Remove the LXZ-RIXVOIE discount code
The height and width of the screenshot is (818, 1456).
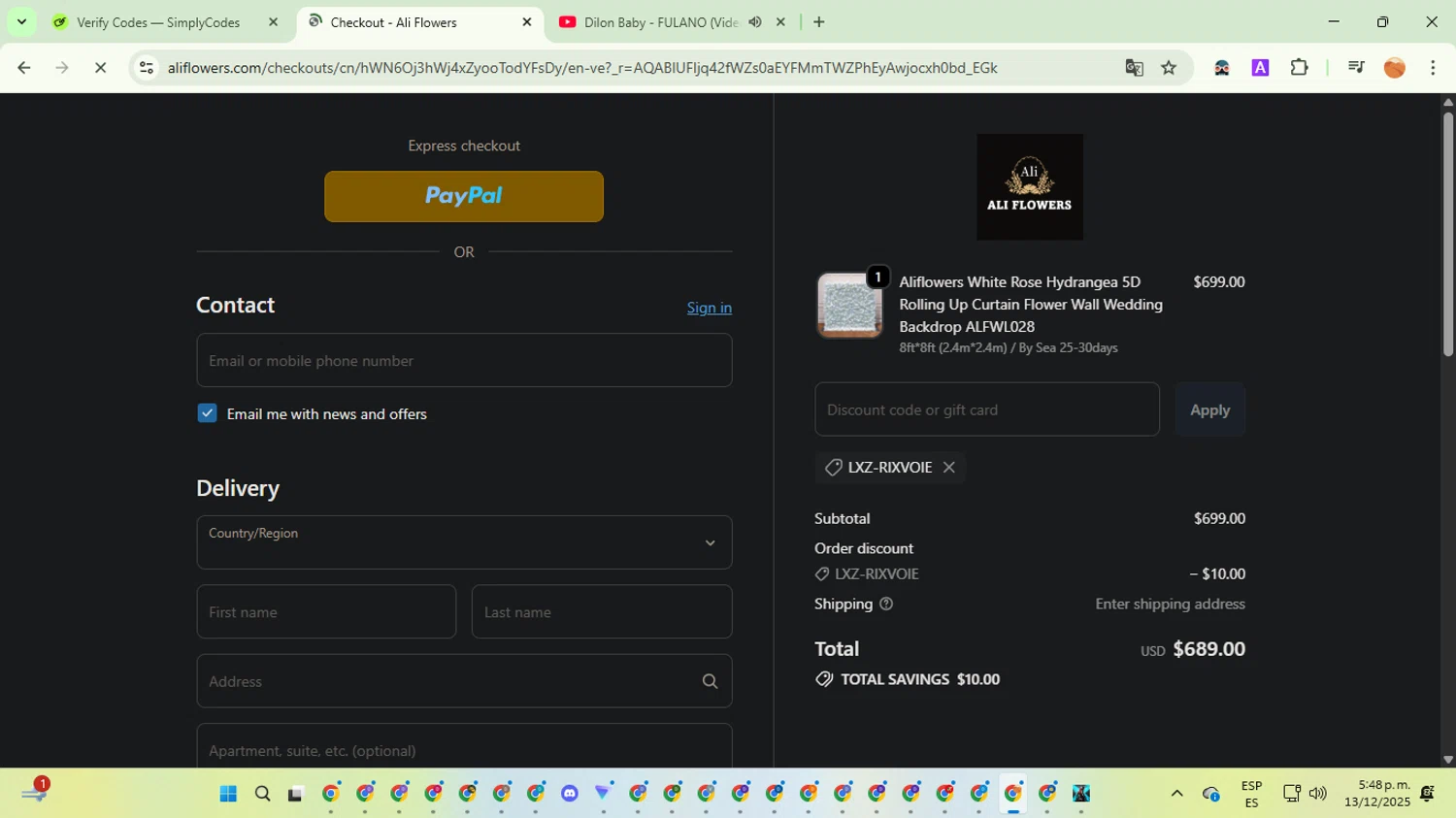click(949, 467)
